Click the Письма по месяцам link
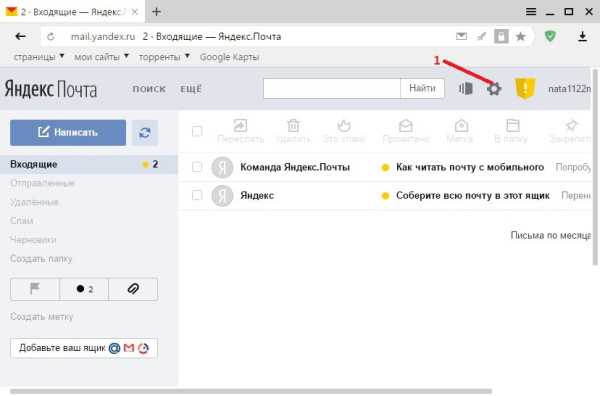 point(550,235)
